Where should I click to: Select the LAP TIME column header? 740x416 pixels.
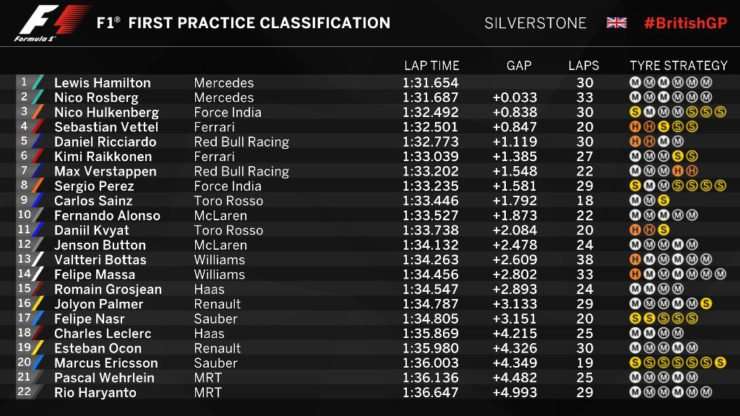(431, 66)
